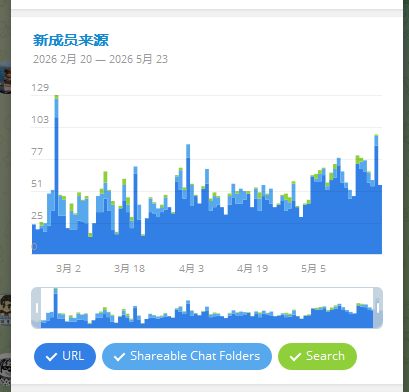Click the 25 y-axis value
The height and width of the screenshot is (392, 409).
(37, 216)
